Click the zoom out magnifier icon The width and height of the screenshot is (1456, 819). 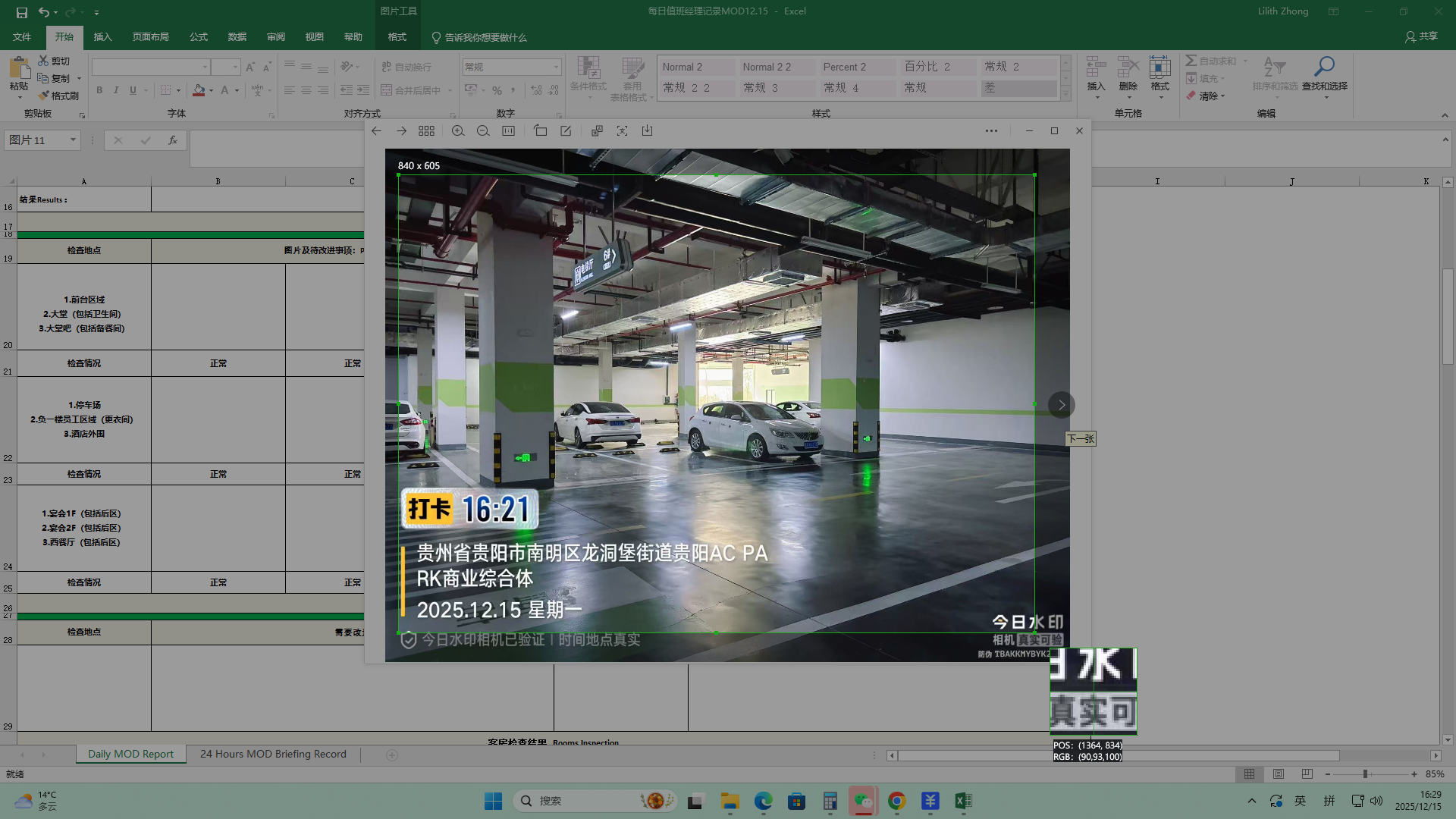483,131
